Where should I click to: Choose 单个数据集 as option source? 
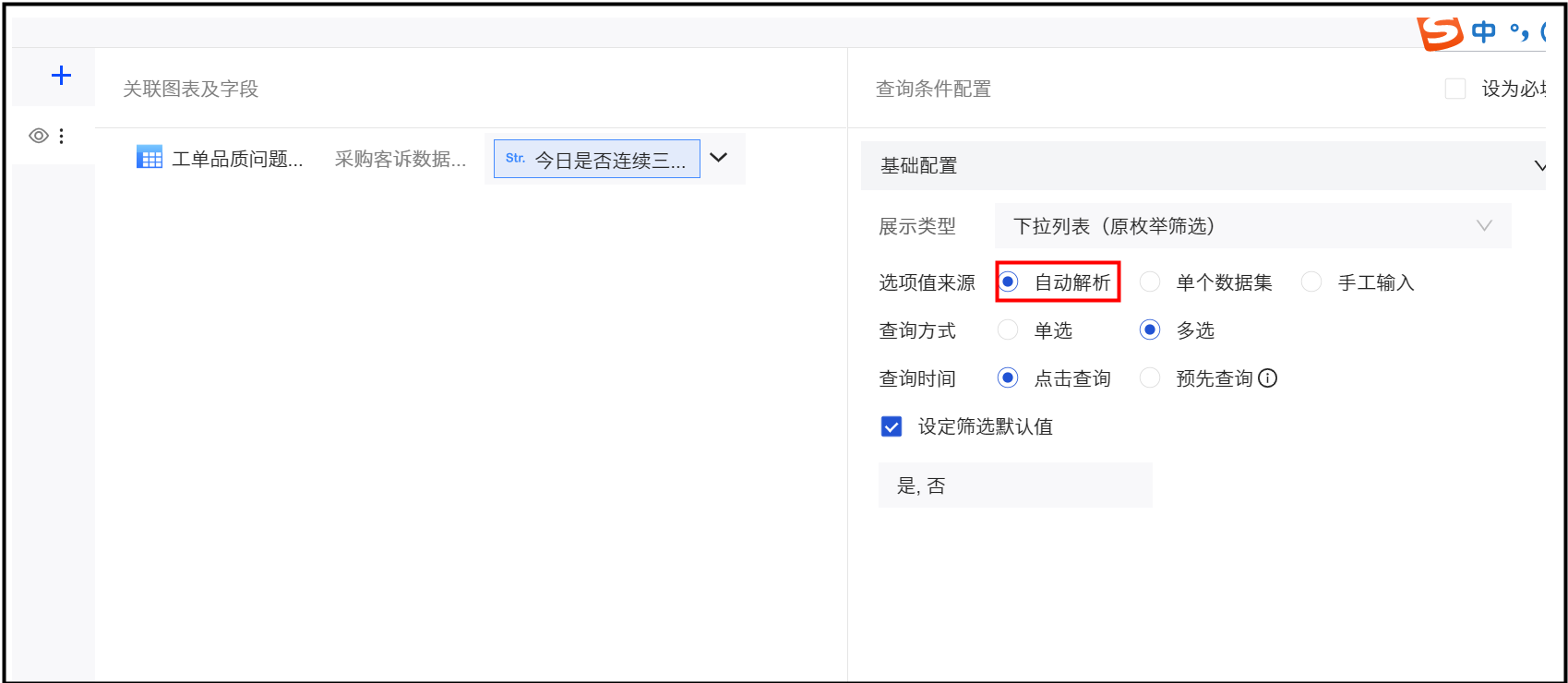(1150, 282)
